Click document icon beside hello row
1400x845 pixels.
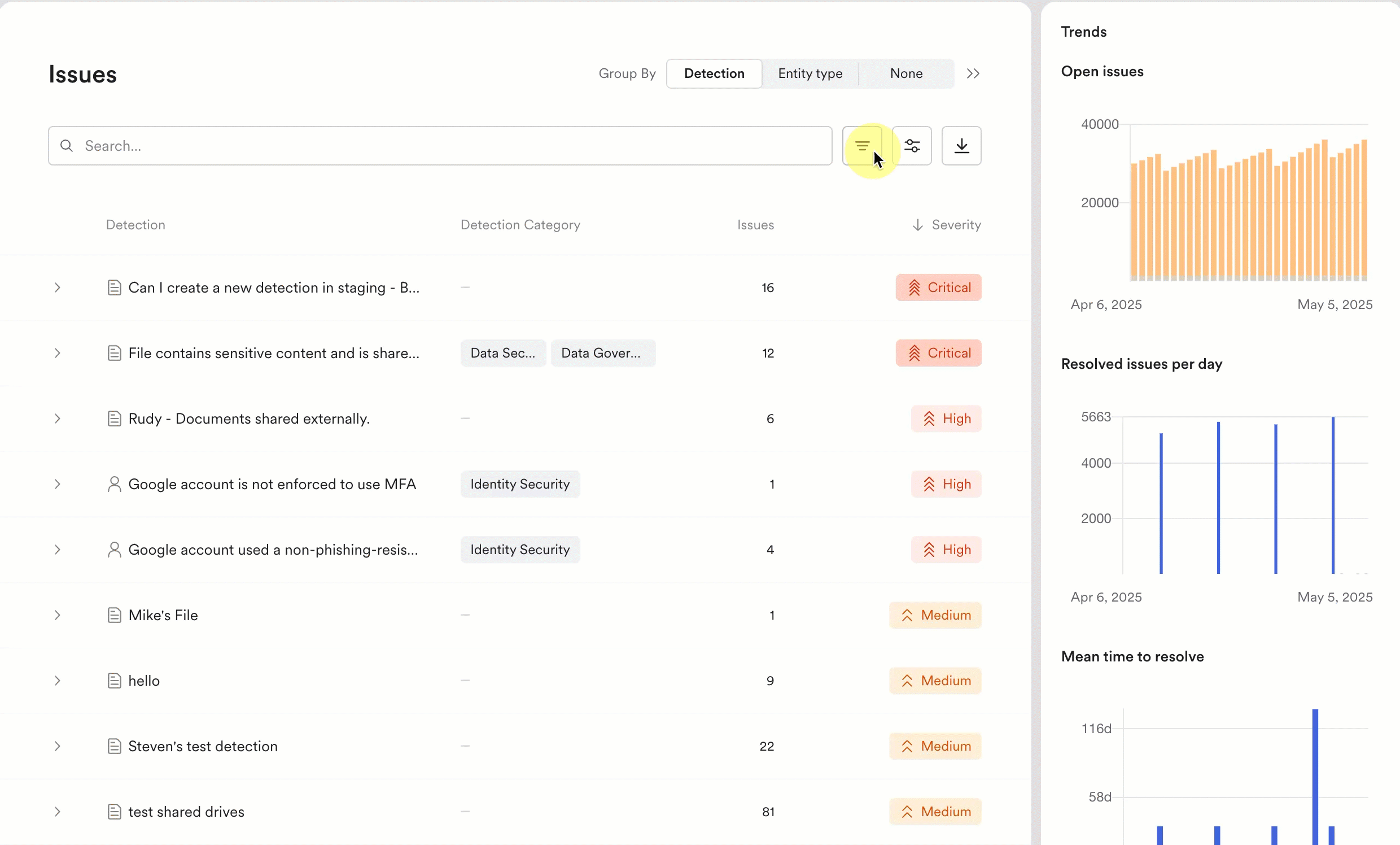[x=114, y=681]
